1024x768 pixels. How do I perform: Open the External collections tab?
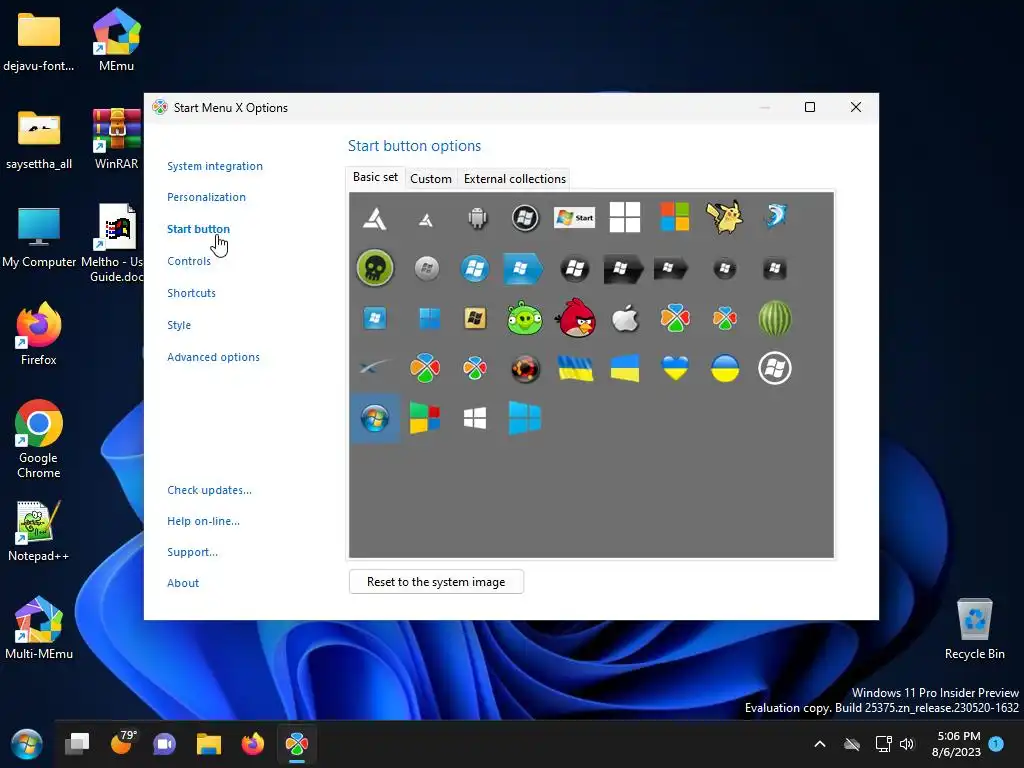point(515,179)
